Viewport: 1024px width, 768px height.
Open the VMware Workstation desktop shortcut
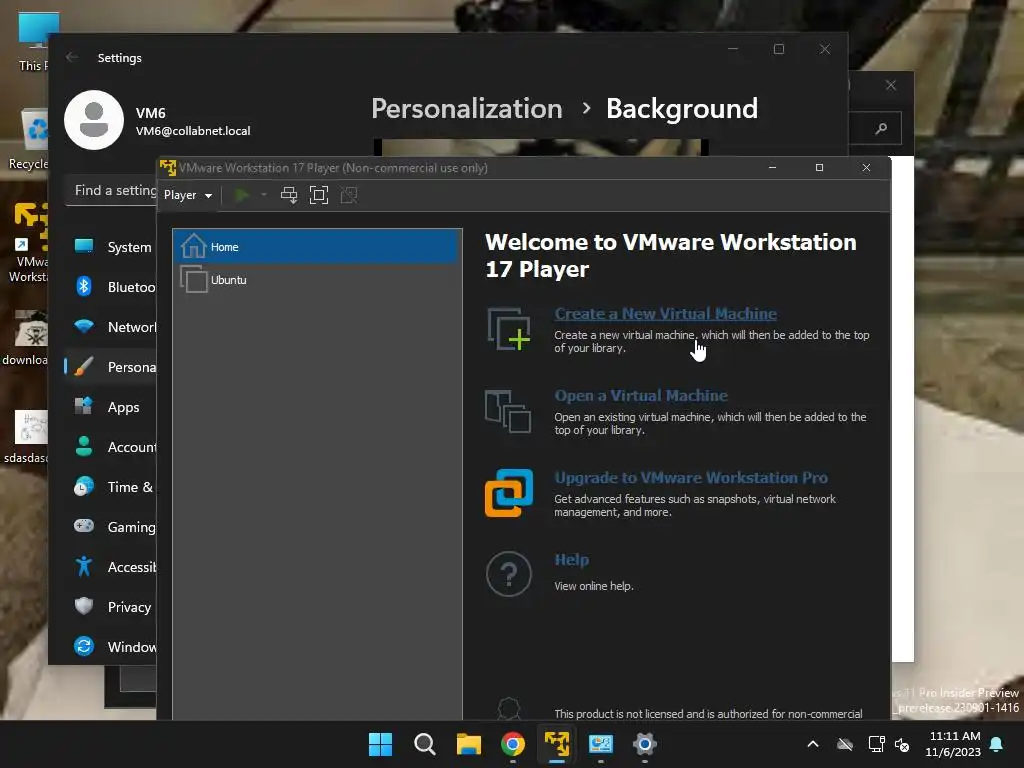[30, 243]
